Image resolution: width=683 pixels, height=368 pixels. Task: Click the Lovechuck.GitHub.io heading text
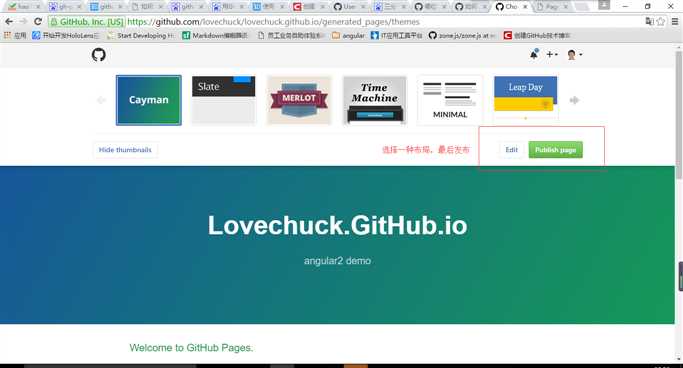(337, 226)
